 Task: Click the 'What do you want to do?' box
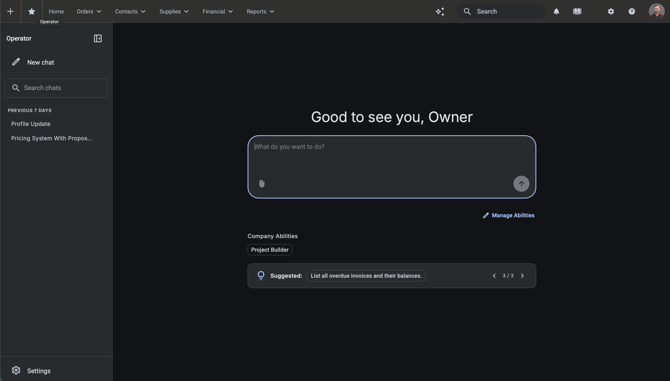[x=392, y=167]
